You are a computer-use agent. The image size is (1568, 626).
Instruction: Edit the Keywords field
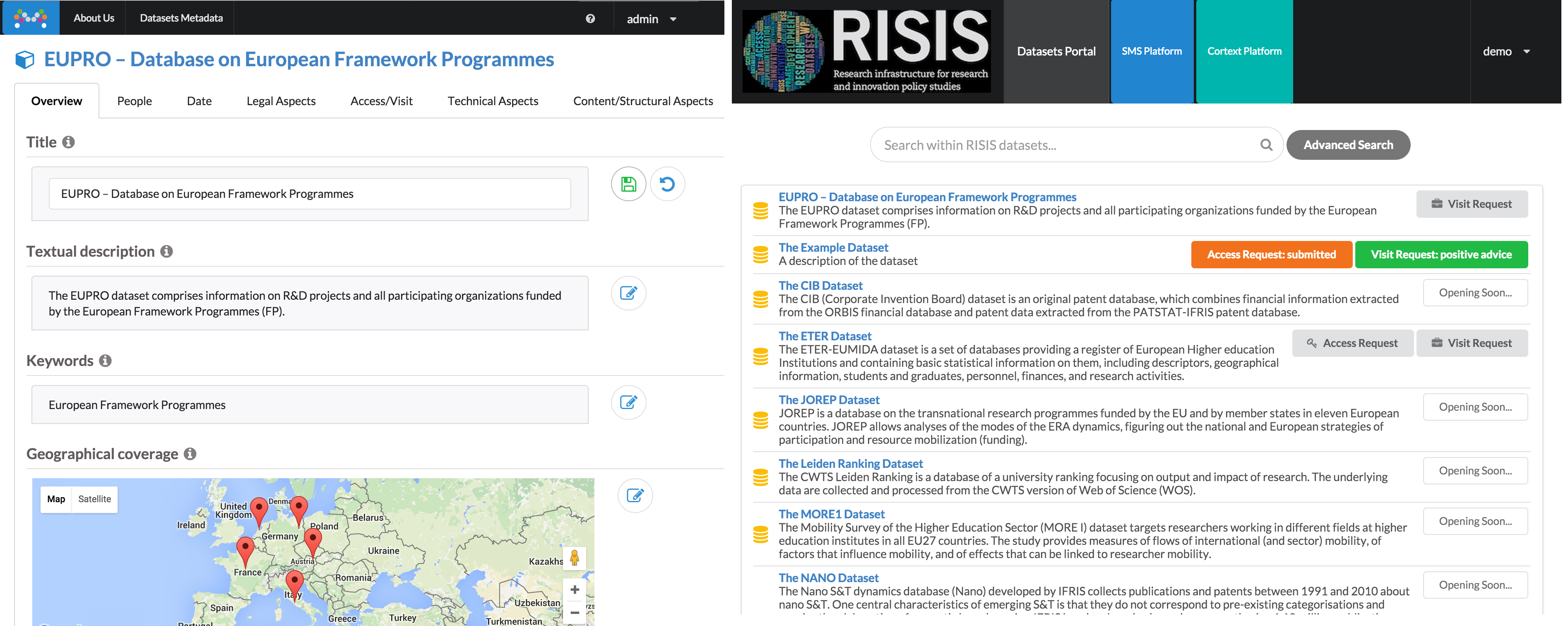click(x=628, y=402)
